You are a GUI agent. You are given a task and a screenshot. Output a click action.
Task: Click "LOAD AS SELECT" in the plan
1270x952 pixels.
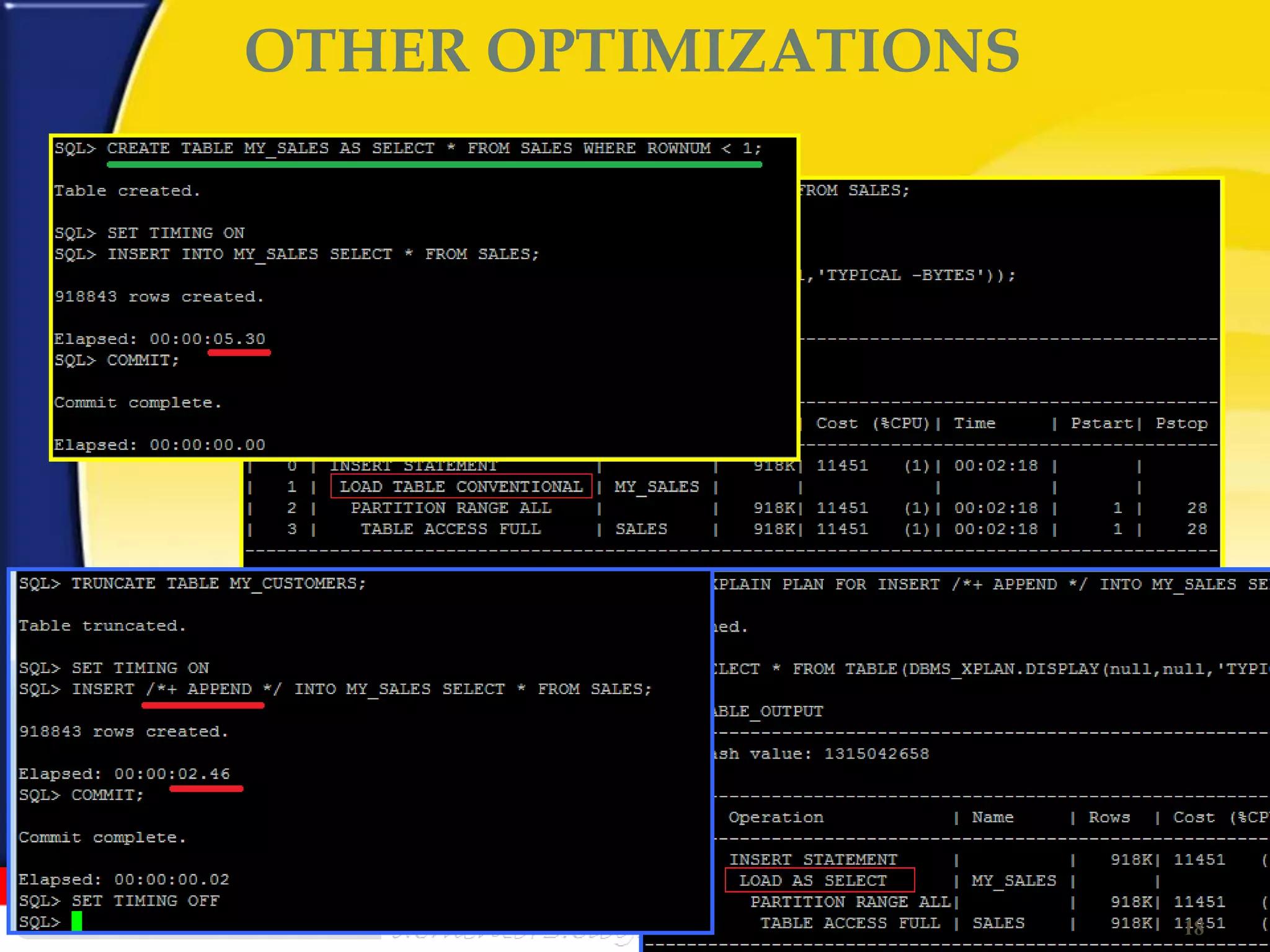pos(819,880)
